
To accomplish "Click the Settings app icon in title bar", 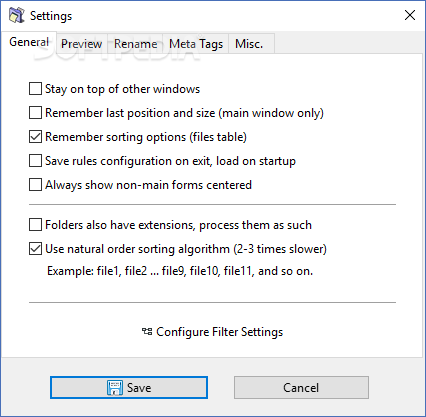I will 16,15.
